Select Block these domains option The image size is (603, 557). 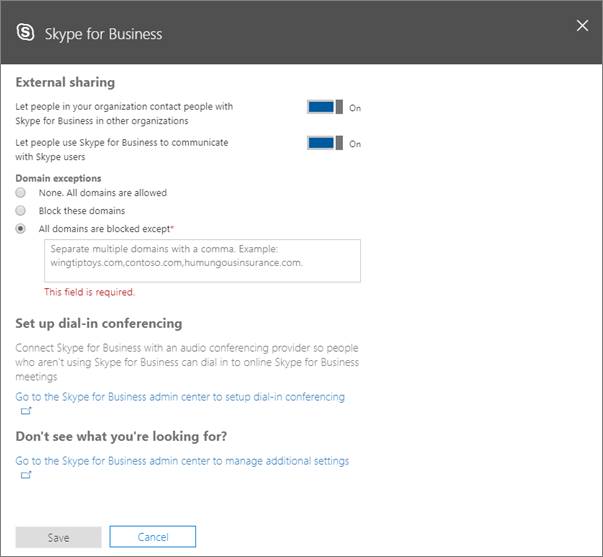(x=20, y=210)
